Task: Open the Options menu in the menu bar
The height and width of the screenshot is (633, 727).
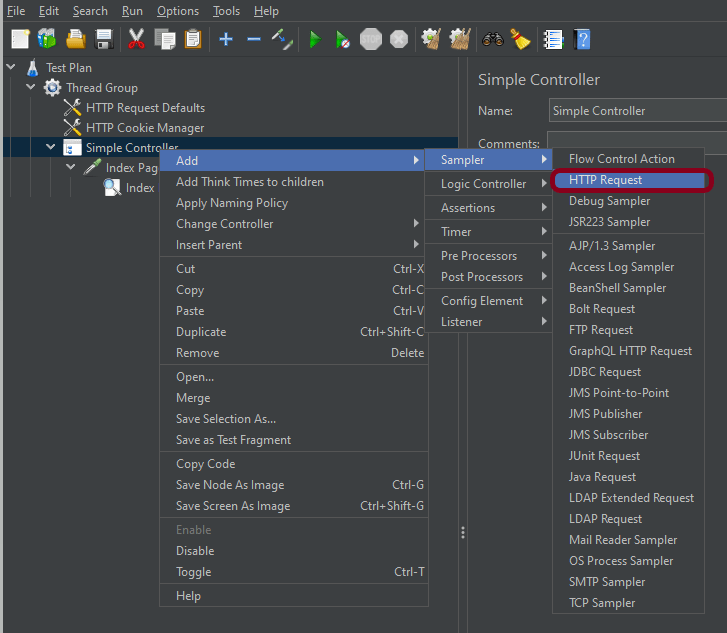Action: click(178, 11)
